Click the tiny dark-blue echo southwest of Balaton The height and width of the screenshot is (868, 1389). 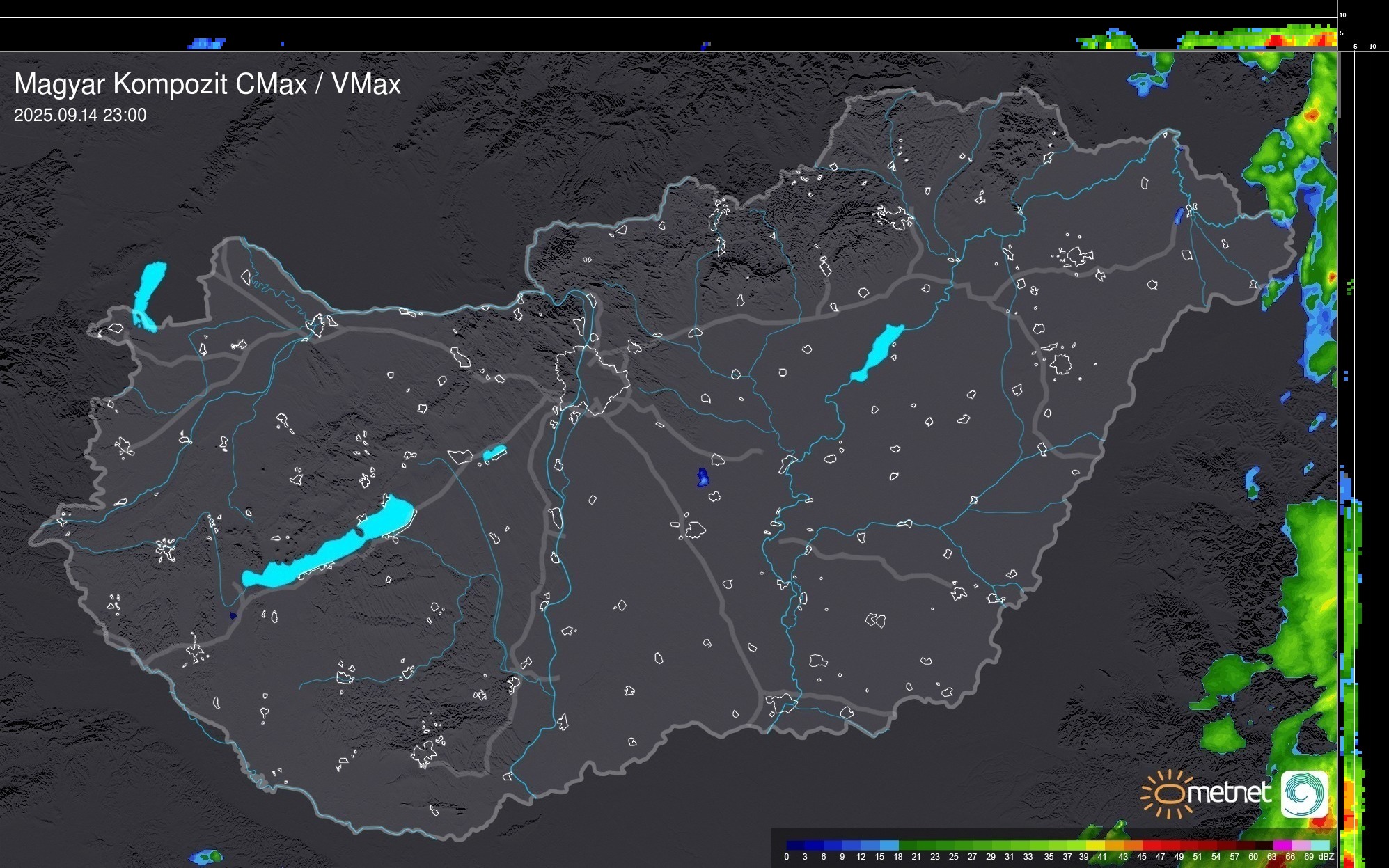233,615
